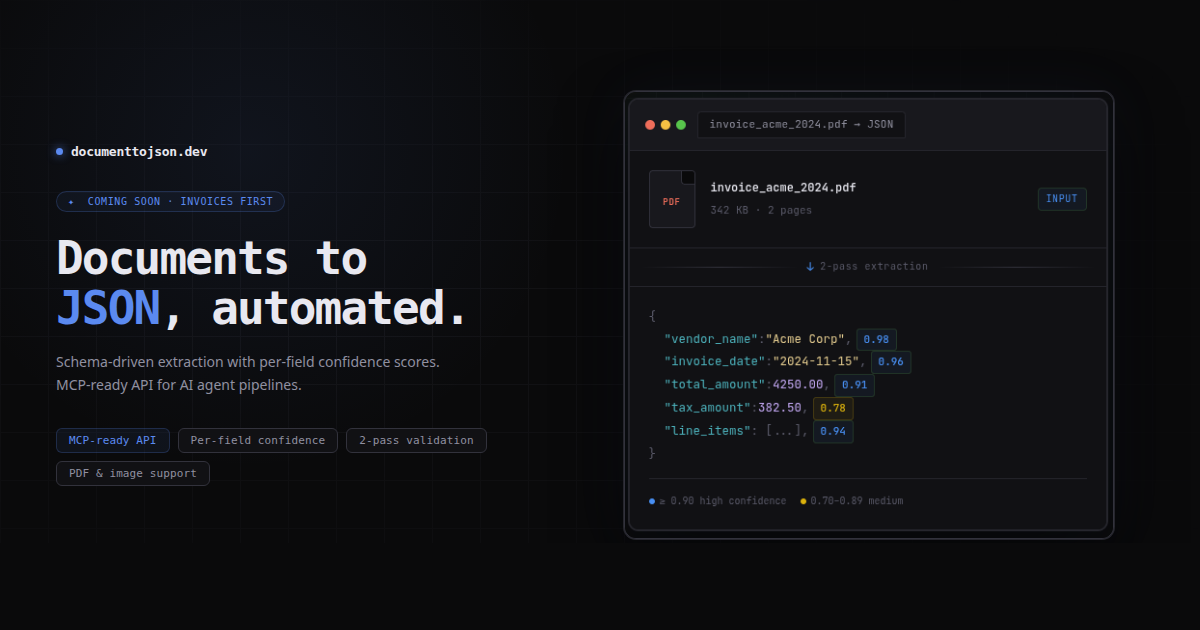
Task: Select the 2-pass validation chip
Action: coord(416,440)
